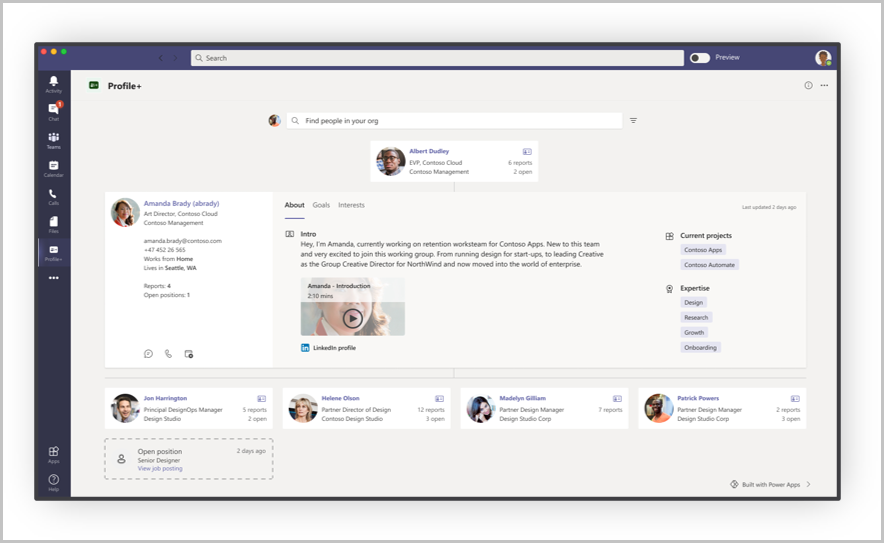Open Albert Dudley's name link
Viewport: 884px width, 543px height.
tap(429, 151)
